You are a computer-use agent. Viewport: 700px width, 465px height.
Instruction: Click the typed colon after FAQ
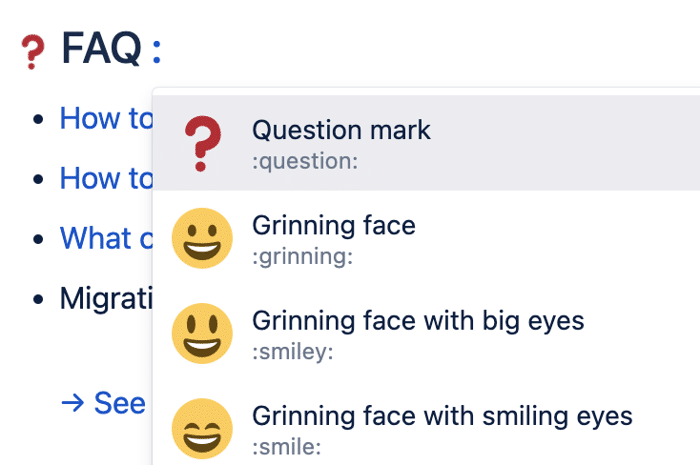(156, 52)
